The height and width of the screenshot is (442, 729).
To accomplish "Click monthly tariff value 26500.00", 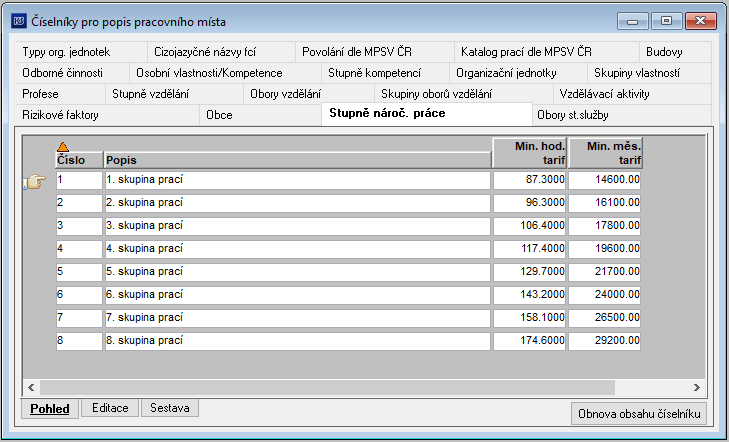I will pyautogui.click(x=604, y=318).
